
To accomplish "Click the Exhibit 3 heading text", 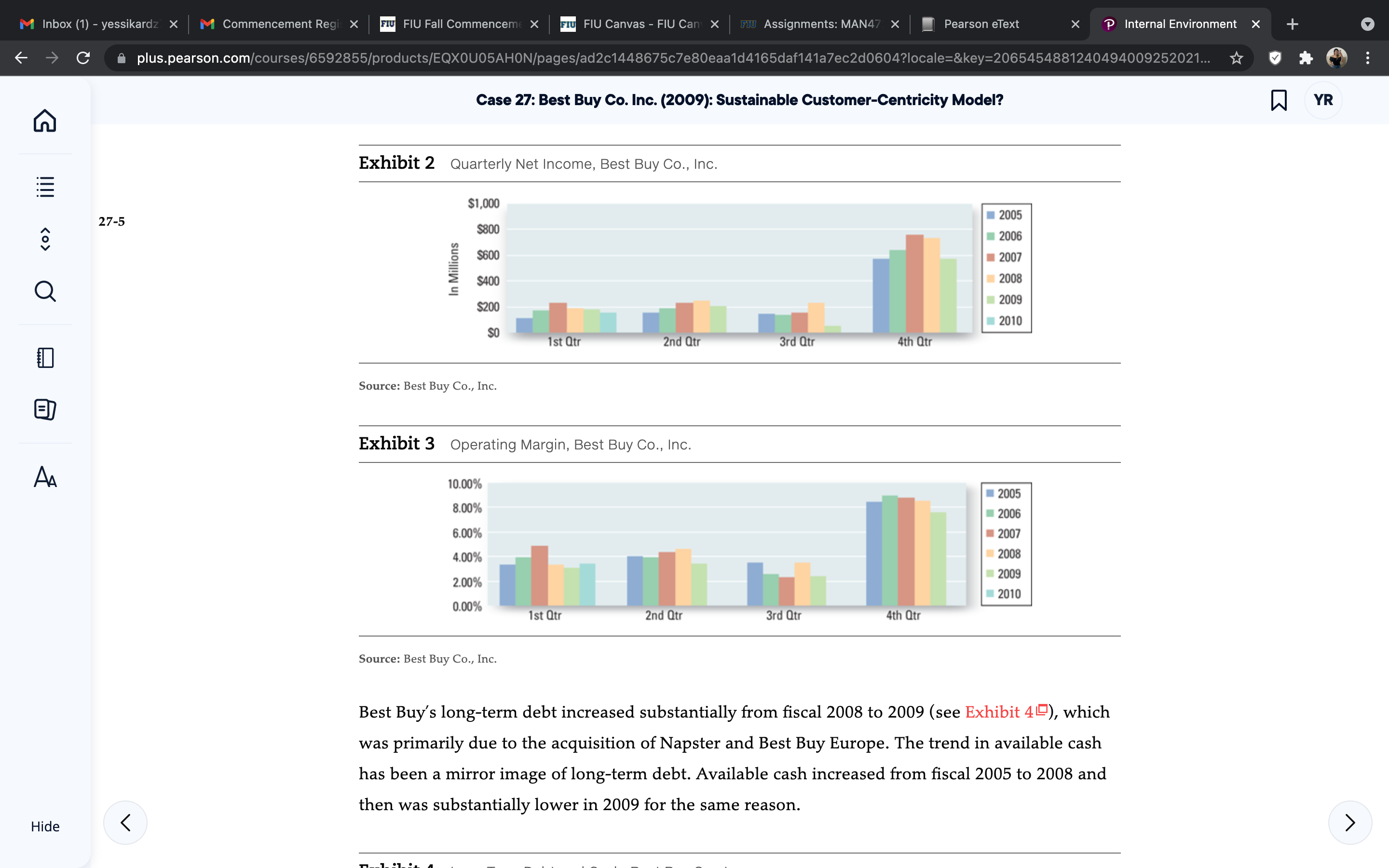I will tap(396, 444).
